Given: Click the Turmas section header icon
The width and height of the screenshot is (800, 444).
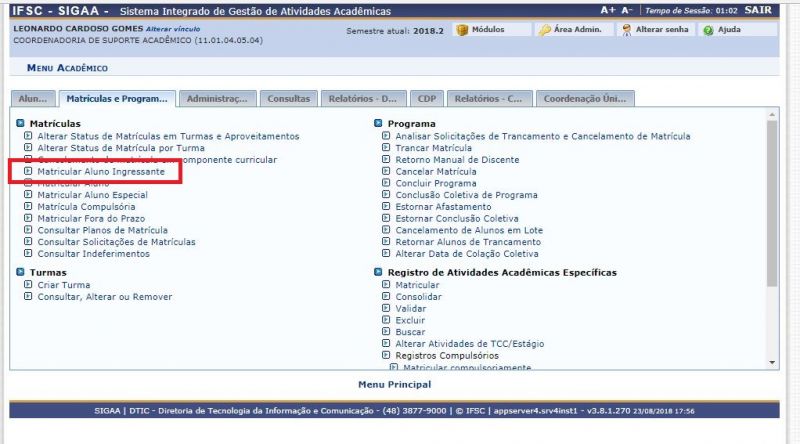Looking at the screenshot, I should [x=21, y=272].
